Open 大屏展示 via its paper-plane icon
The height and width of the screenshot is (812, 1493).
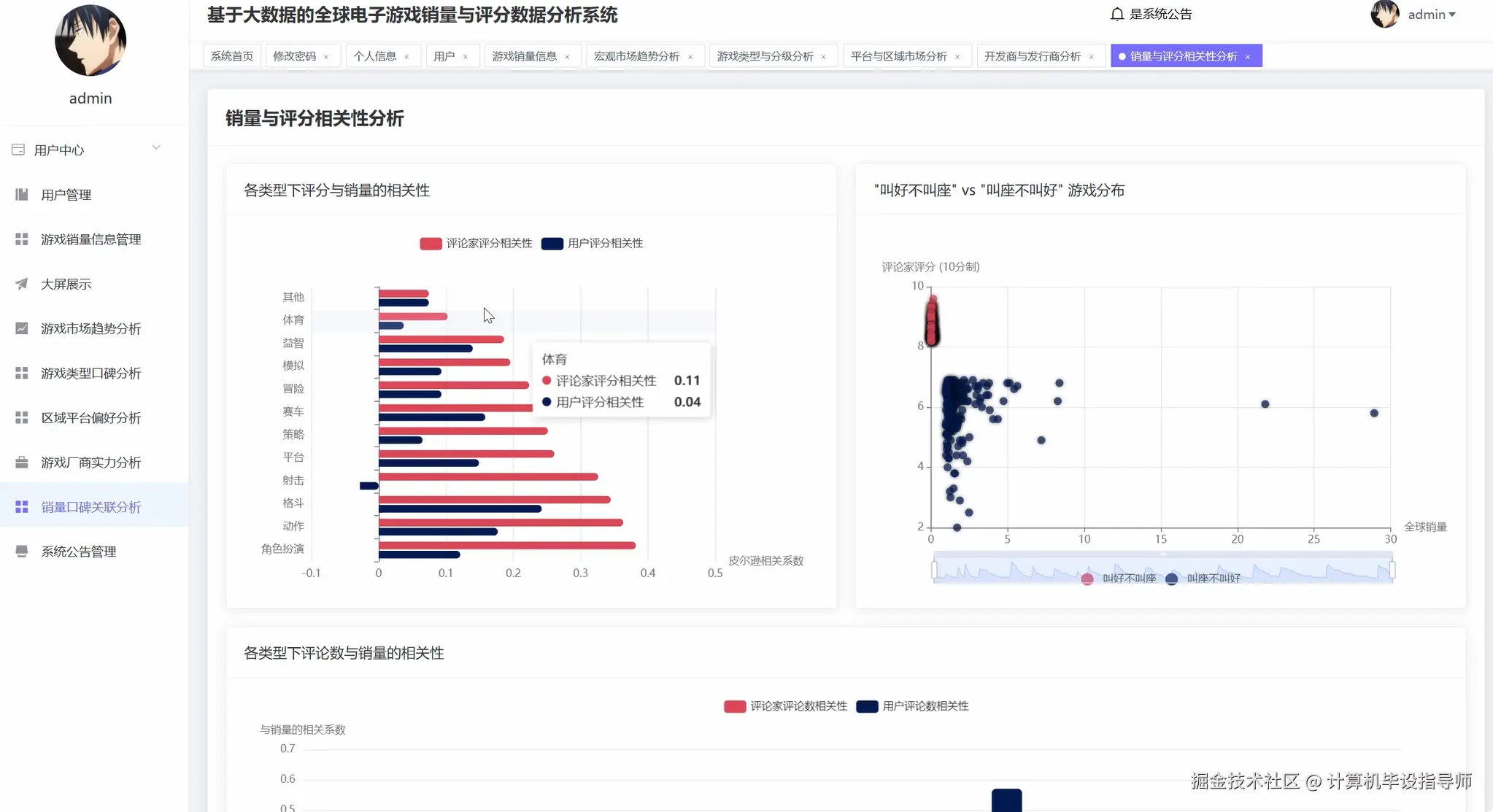pos(20,284)
